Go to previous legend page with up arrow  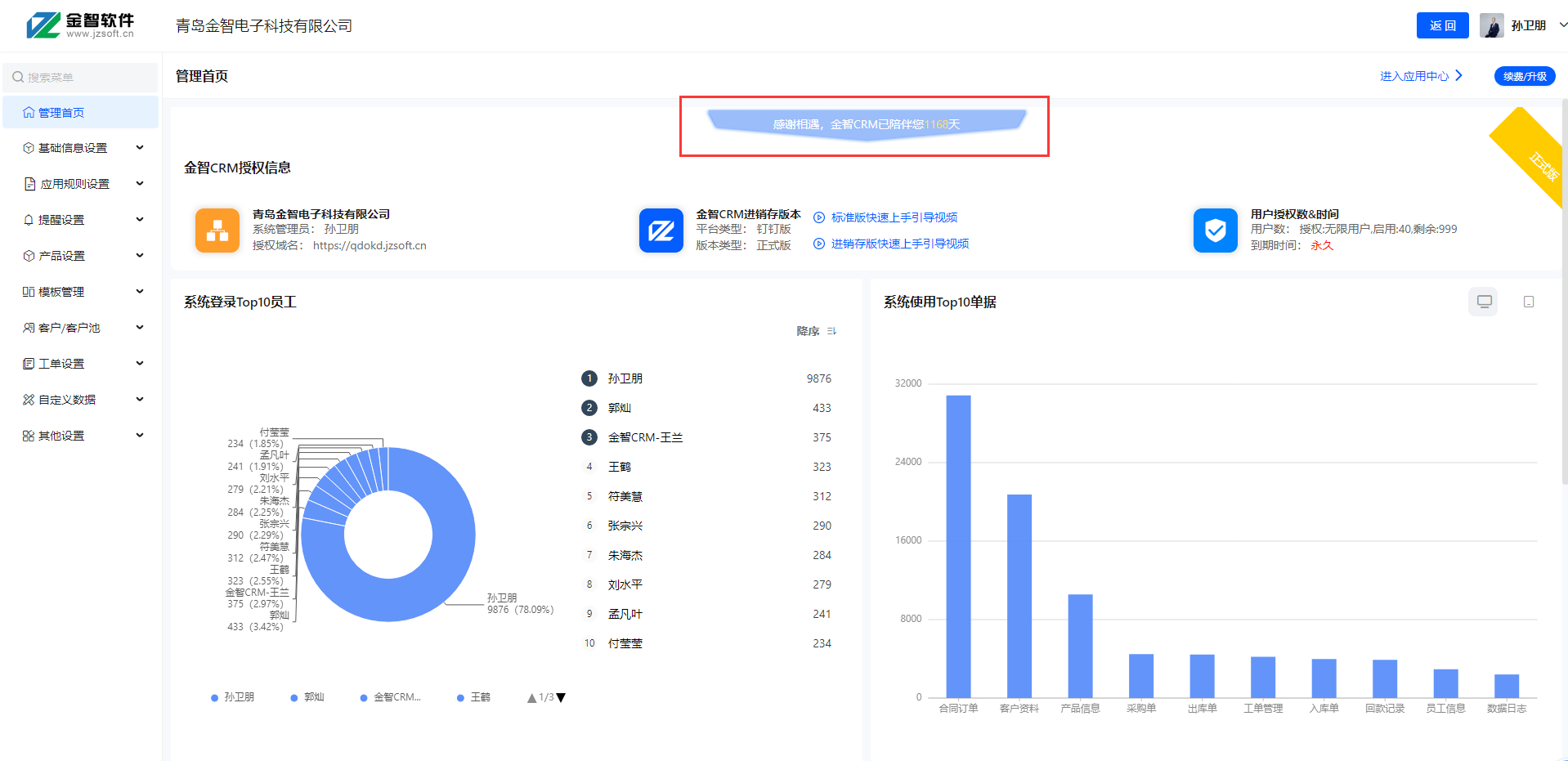pos(532,698)
